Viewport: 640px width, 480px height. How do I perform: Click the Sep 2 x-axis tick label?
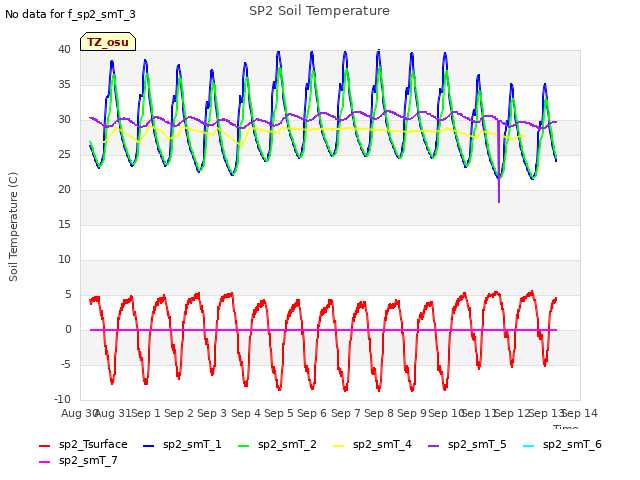[x=179, y=413]
